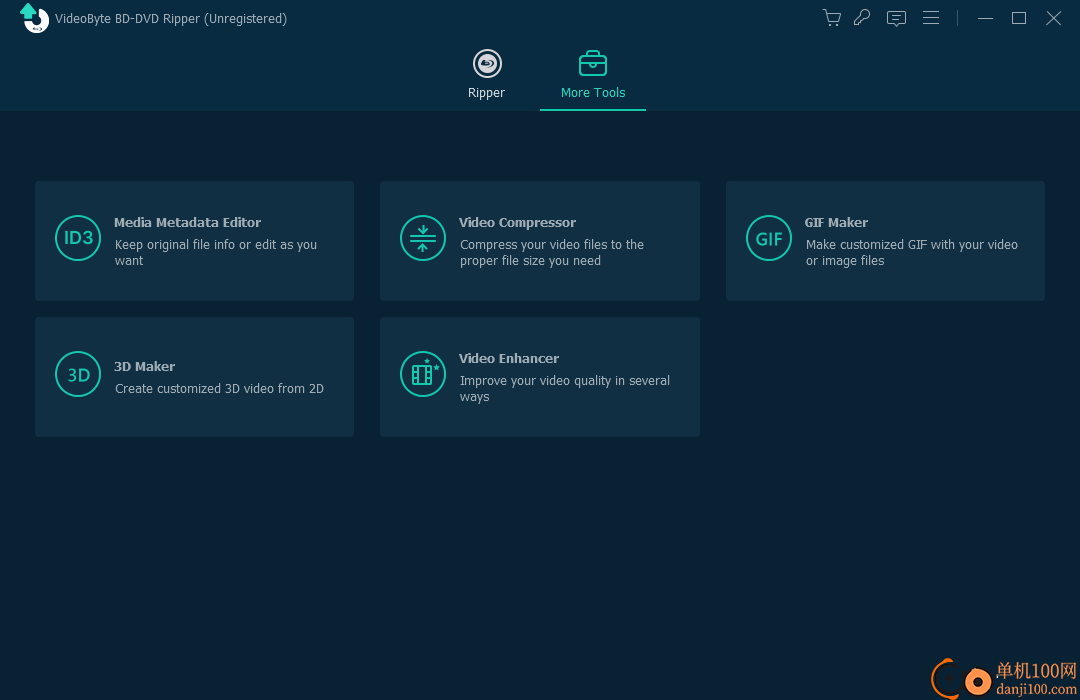1080x700 pixels.
Task: Click 'Keep original file info' description
Action: coord(216,252)
